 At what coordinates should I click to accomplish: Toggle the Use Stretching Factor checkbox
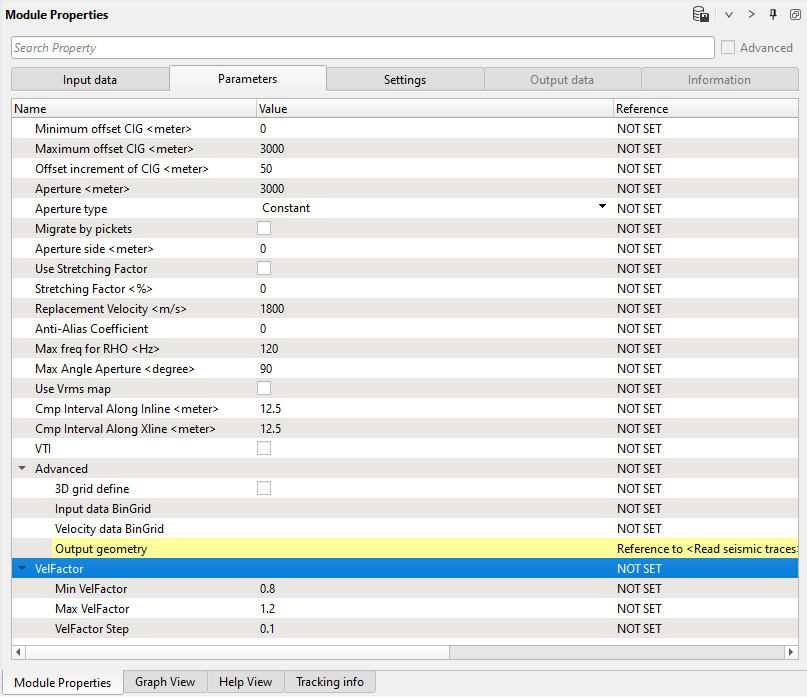(x=264, y=269)
